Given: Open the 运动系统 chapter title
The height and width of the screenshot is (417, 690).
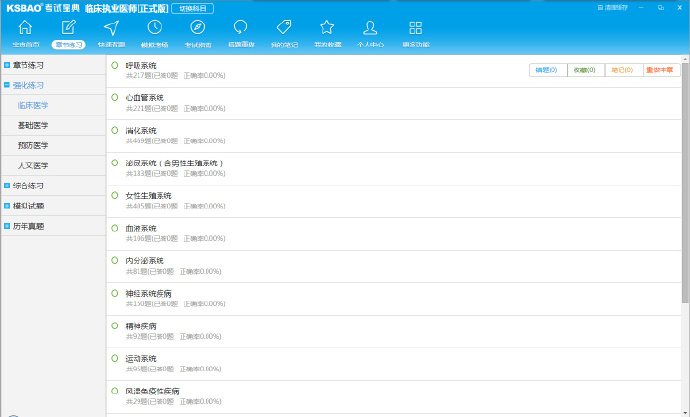Looking at the screenshot, I should (141, 358).
